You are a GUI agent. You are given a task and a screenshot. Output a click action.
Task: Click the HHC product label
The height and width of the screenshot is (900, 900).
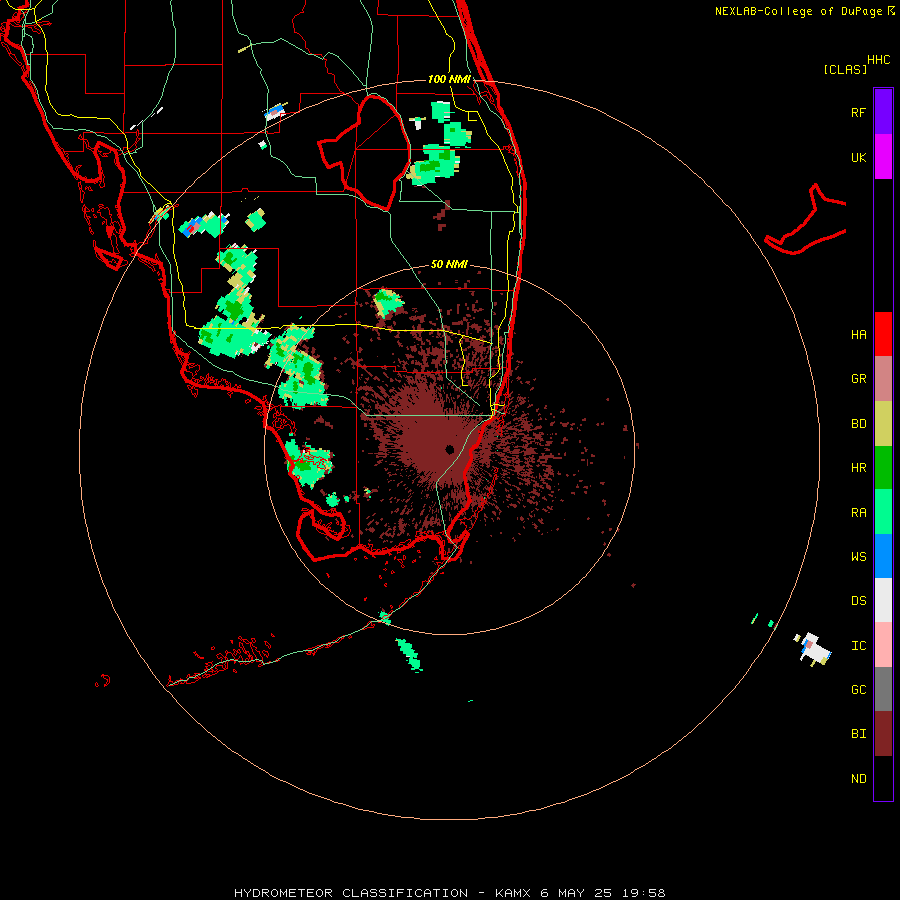[x=878, y=60]
